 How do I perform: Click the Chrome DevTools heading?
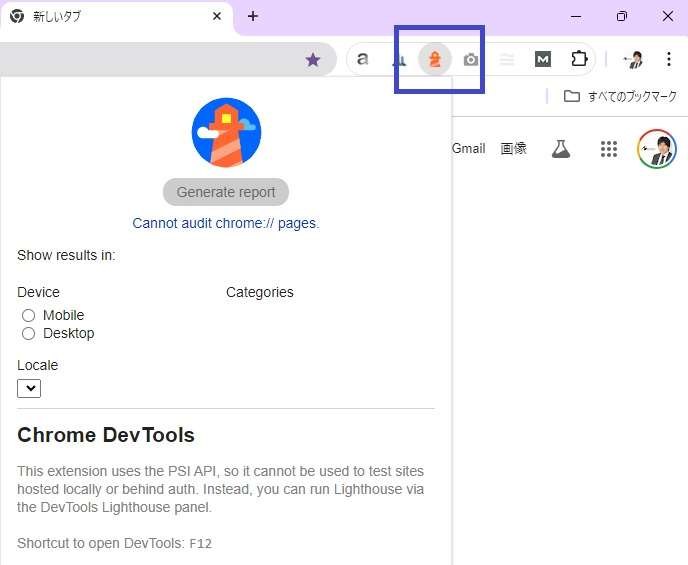[x=106, y=435]
